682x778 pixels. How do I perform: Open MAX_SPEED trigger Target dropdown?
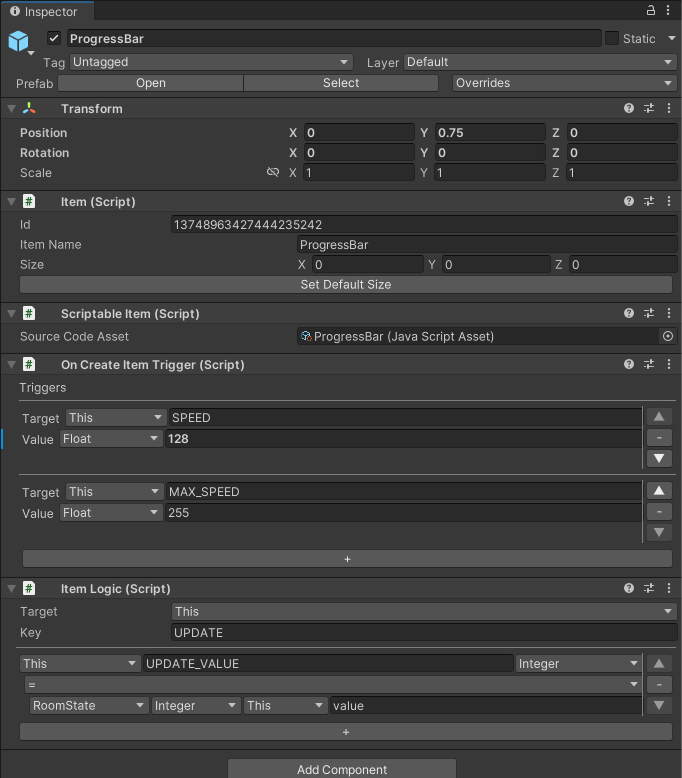click(114, 492)
